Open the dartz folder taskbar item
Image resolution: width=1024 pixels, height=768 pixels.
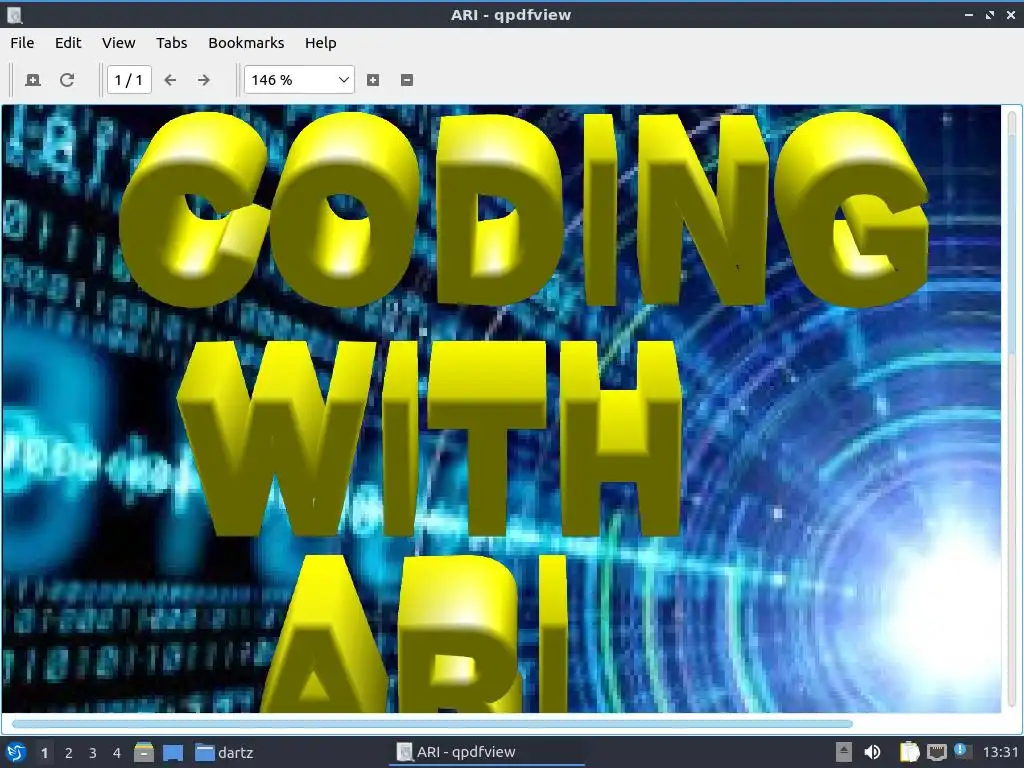(x=224, y=753)
